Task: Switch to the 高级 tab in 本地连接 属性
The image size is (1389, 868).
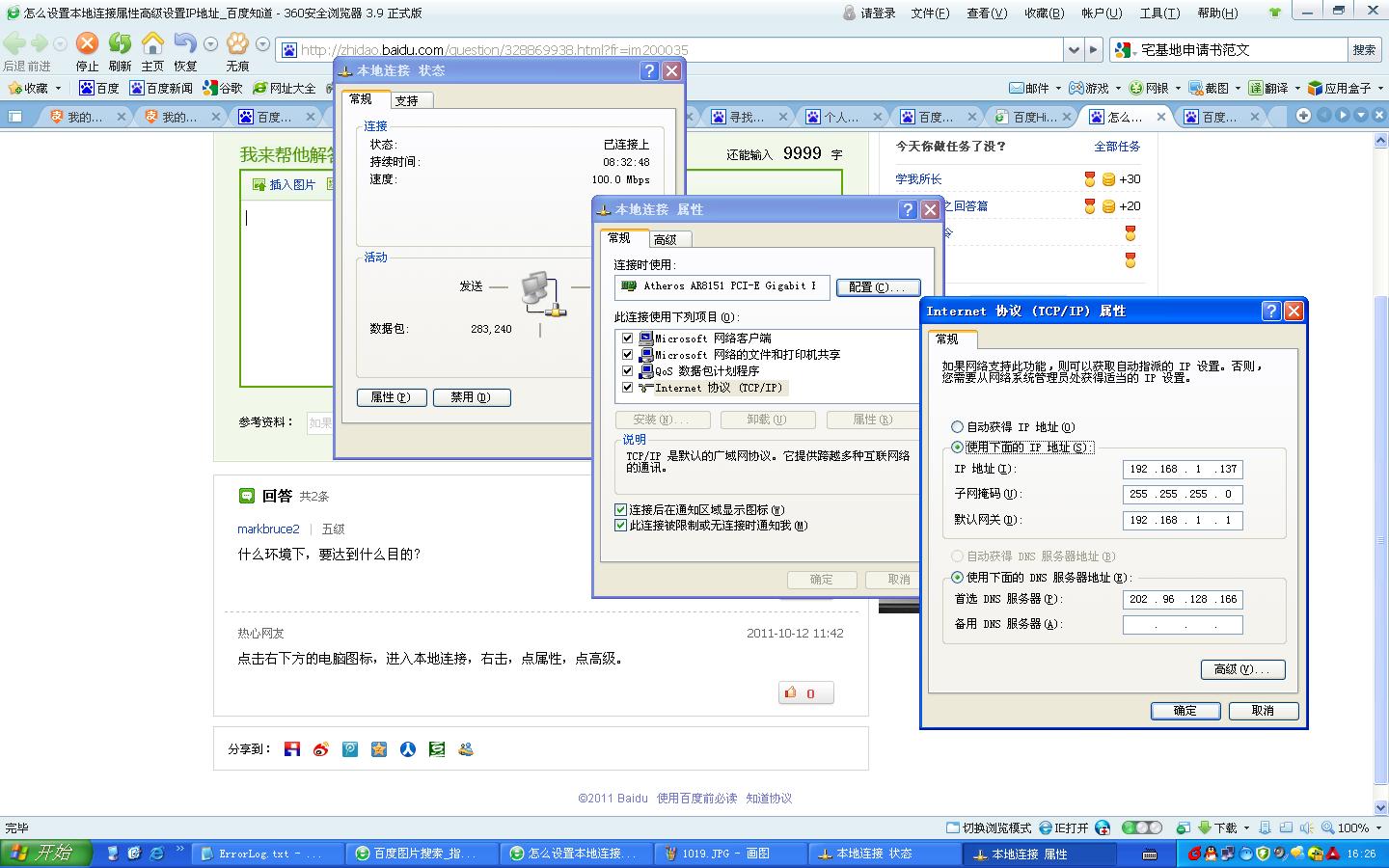Action: tap(665, 239)
